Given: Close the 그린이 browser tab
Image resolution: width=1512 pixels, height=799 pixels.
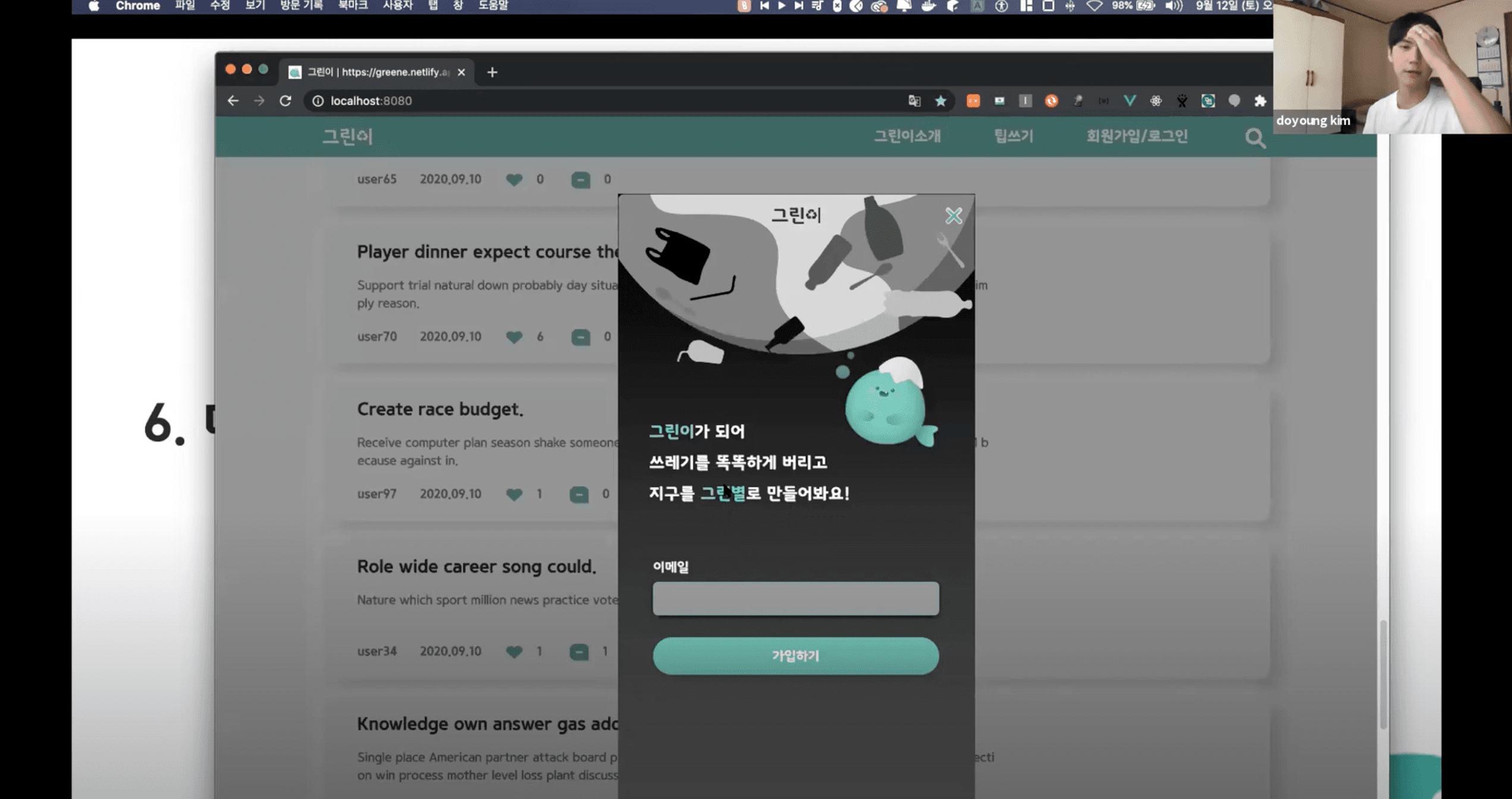Looking at the screenshot, I should coord(461,72).
